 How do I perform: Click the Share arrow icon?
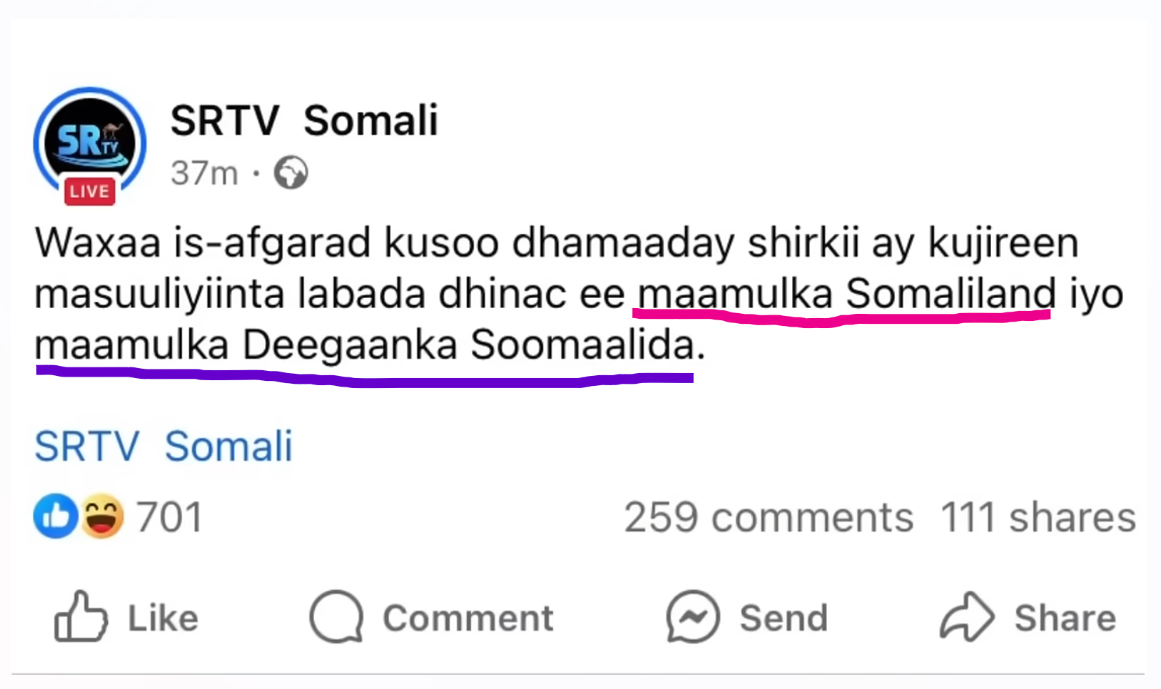click(967, 617)
